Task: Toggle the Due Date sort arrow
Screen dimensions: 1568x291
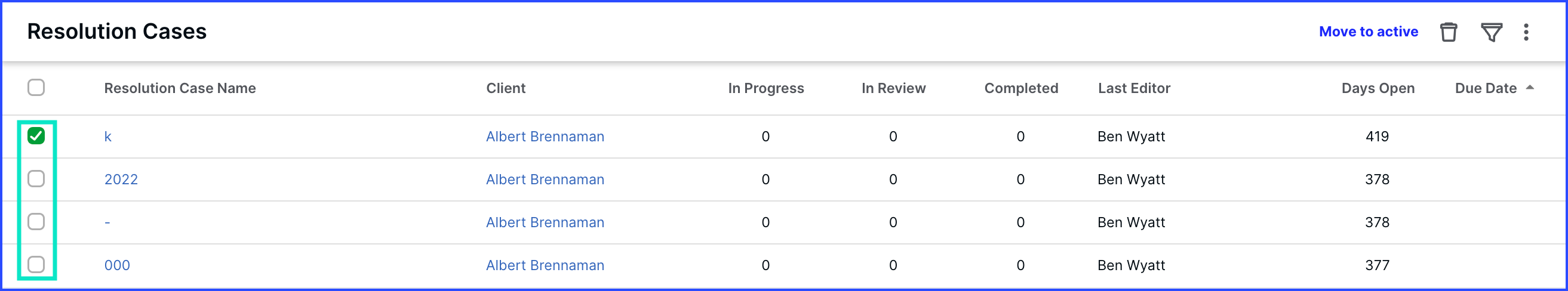Action: click(x=1530, y=88)
